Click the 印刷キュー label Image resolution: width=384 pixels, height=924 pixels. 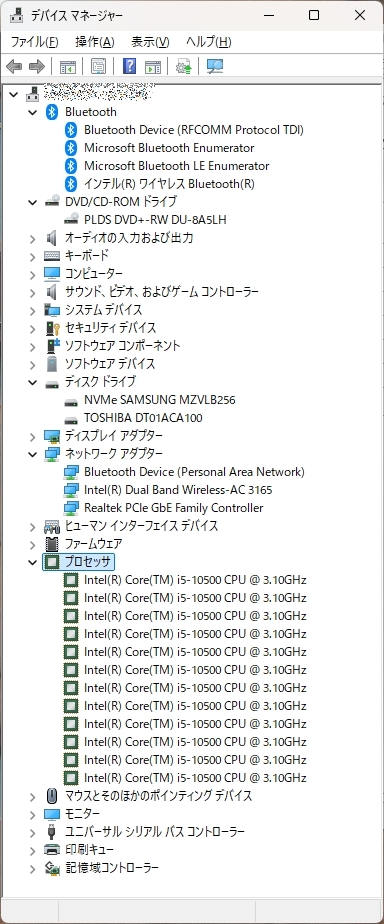coord(89,850)
